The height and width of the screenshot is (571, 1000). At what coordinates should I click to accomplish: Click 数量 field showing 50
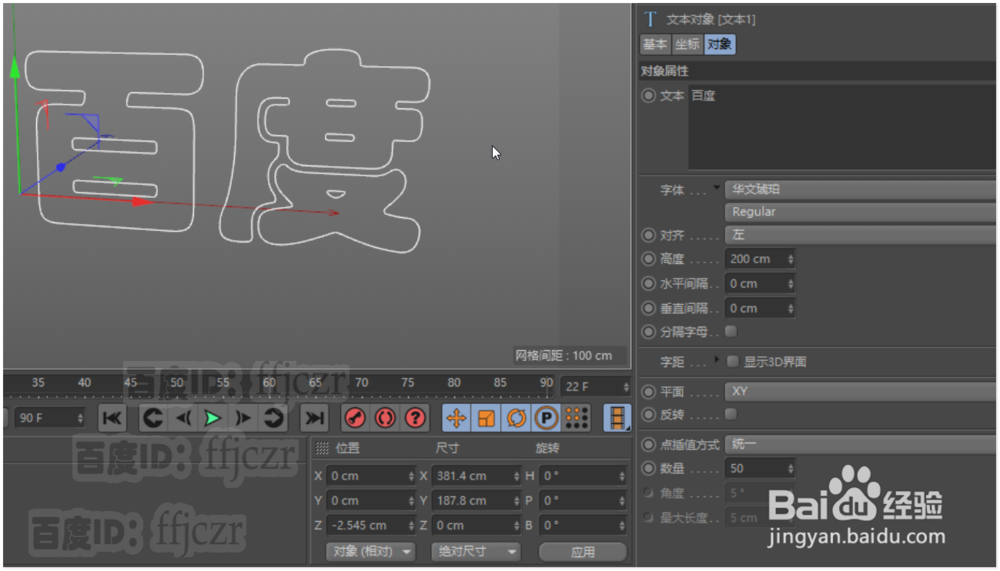(755, 468)
